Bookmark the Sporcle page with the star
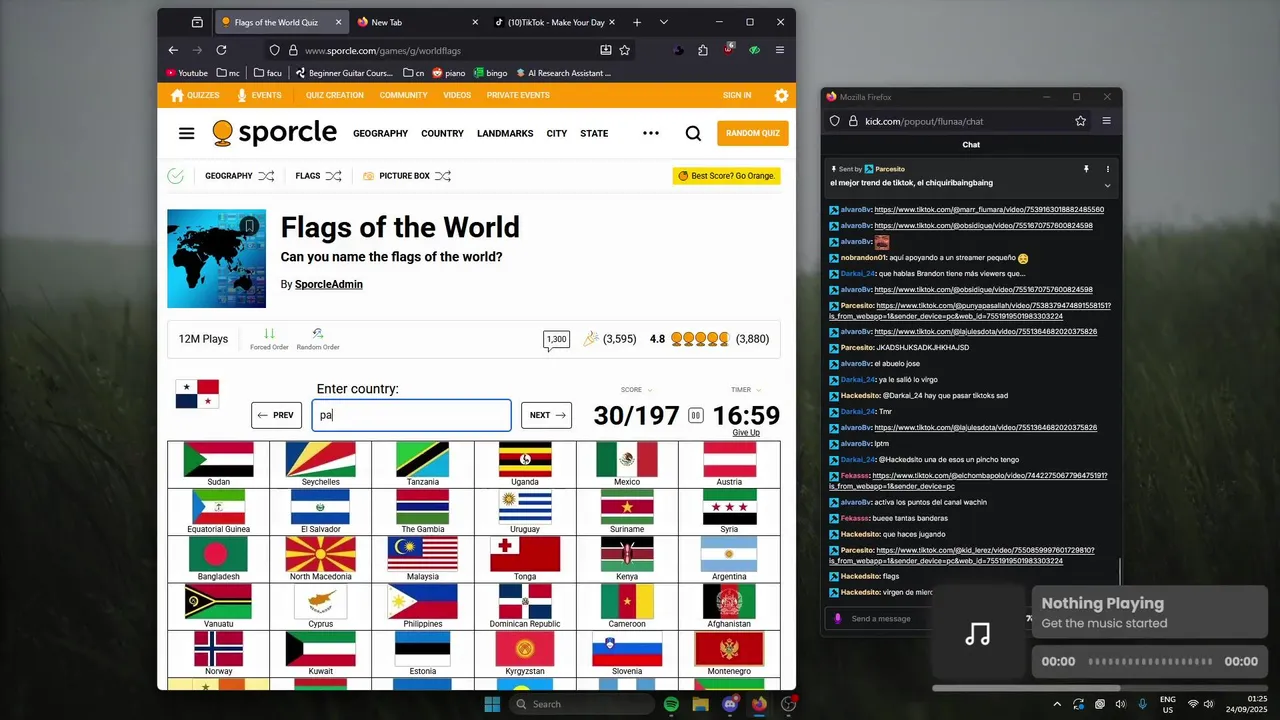The width and height of the screenshot is (1280, 720). (625, 50)
